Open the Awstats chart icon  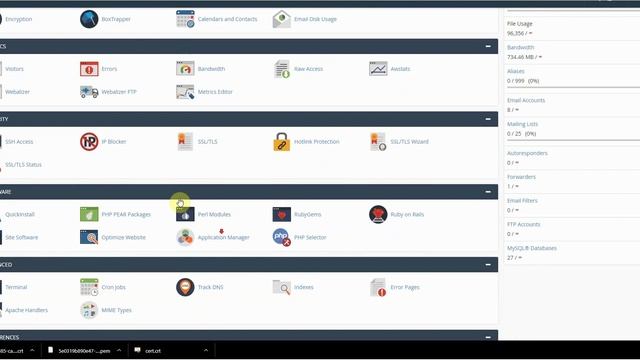(x=378, y=69)
